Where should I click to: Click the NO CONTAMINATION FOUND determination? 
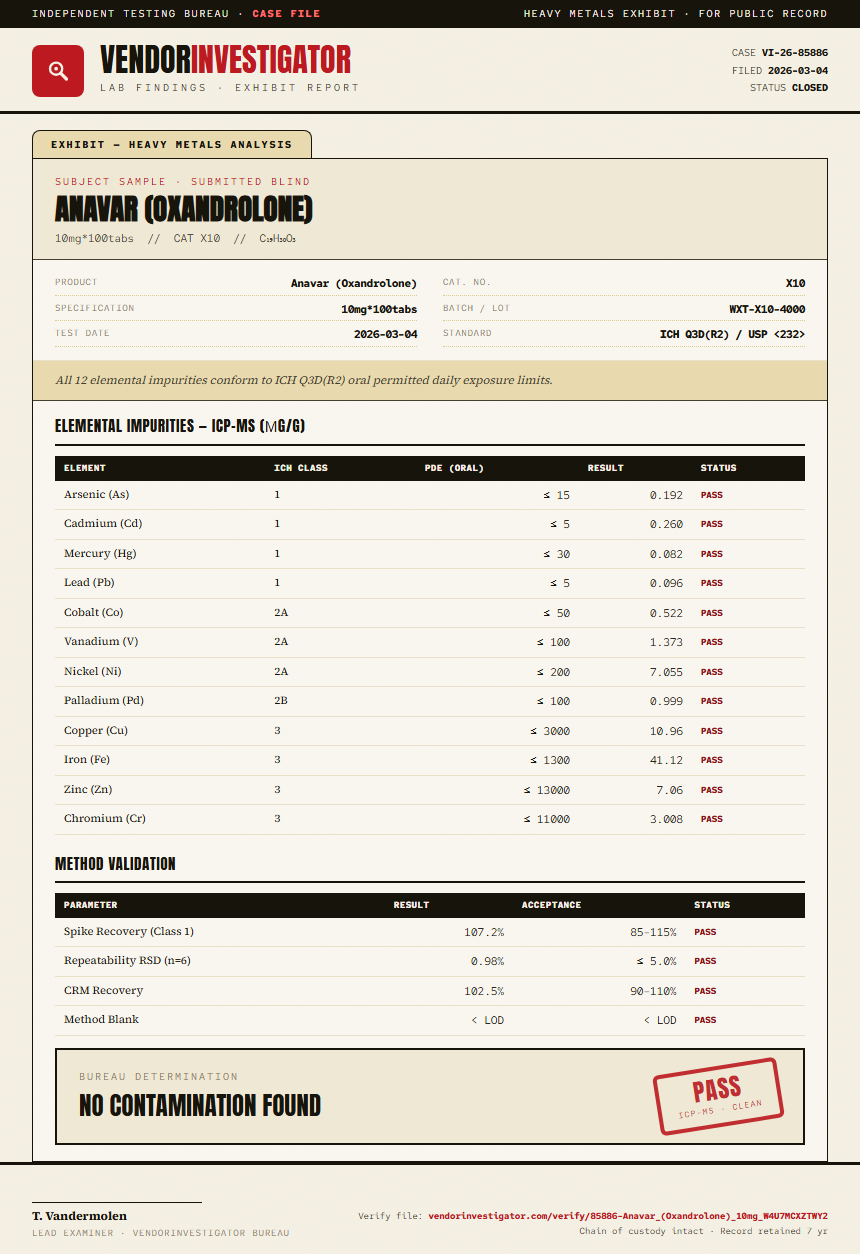tap(200, 1105)
